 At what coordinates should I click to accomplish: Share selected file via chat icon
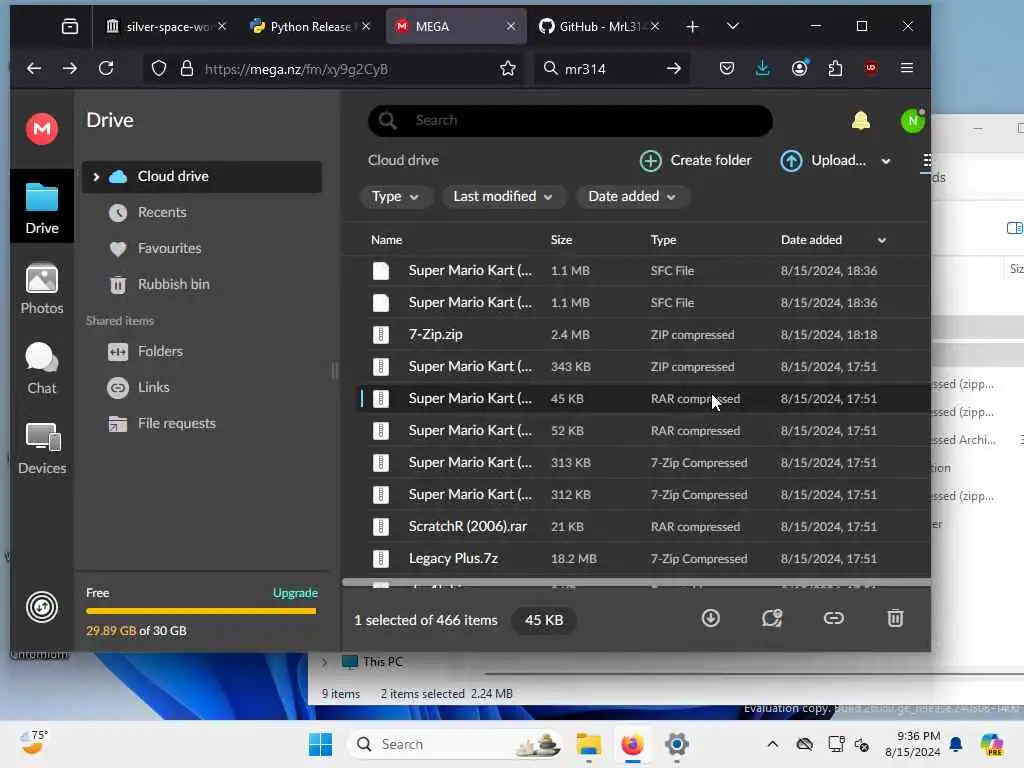point(772,618)
